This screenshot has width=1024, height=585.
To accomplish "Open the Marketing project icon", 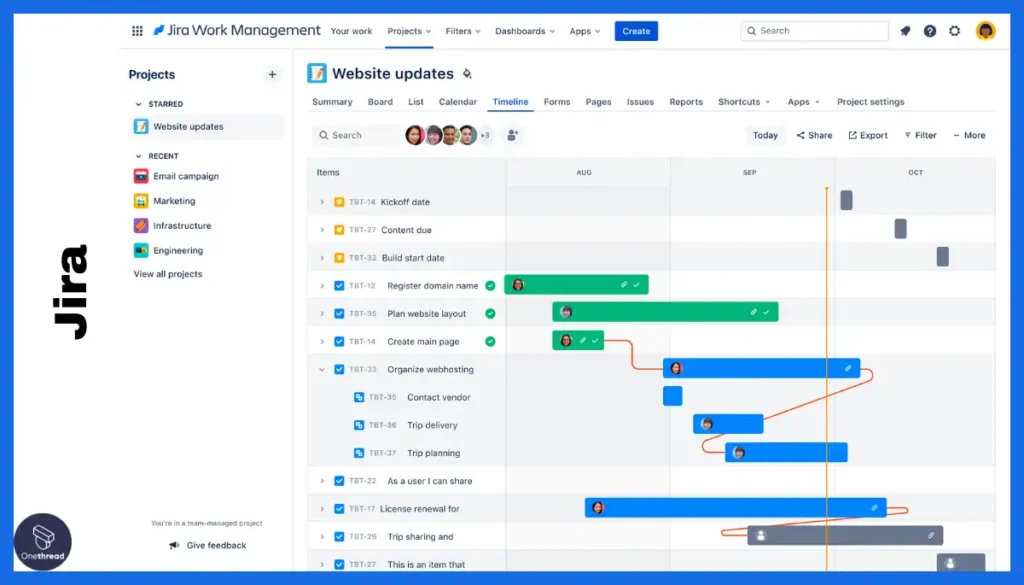I will [141, 201].
